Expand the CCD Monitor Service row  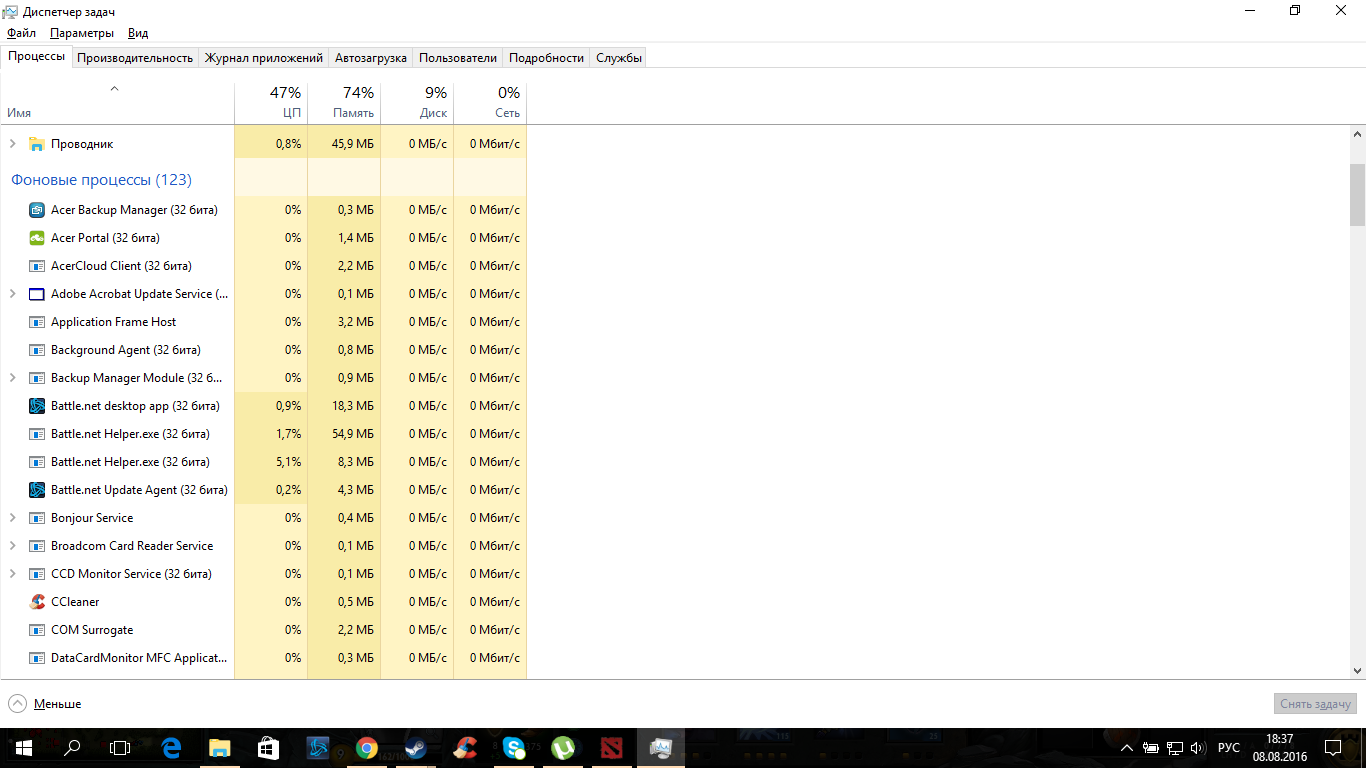[x=13, y=574]
